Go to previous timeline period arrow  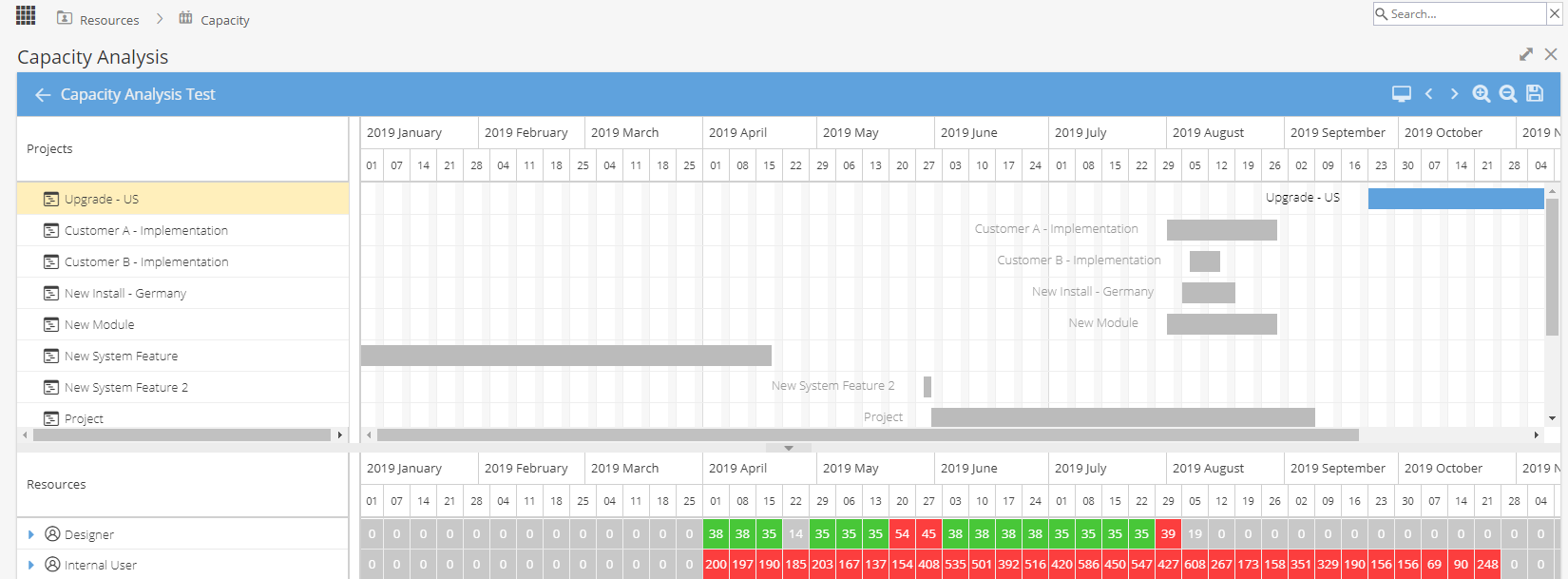1428,94
